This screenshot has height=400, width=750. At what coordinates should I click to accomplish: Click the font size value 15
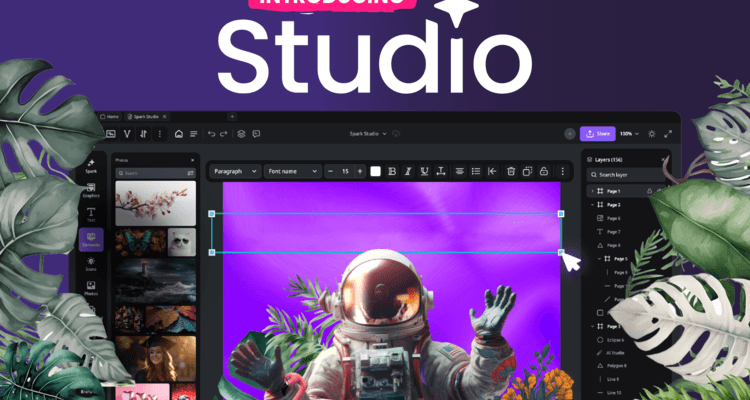pyautogui.click(x=345, y=171)
